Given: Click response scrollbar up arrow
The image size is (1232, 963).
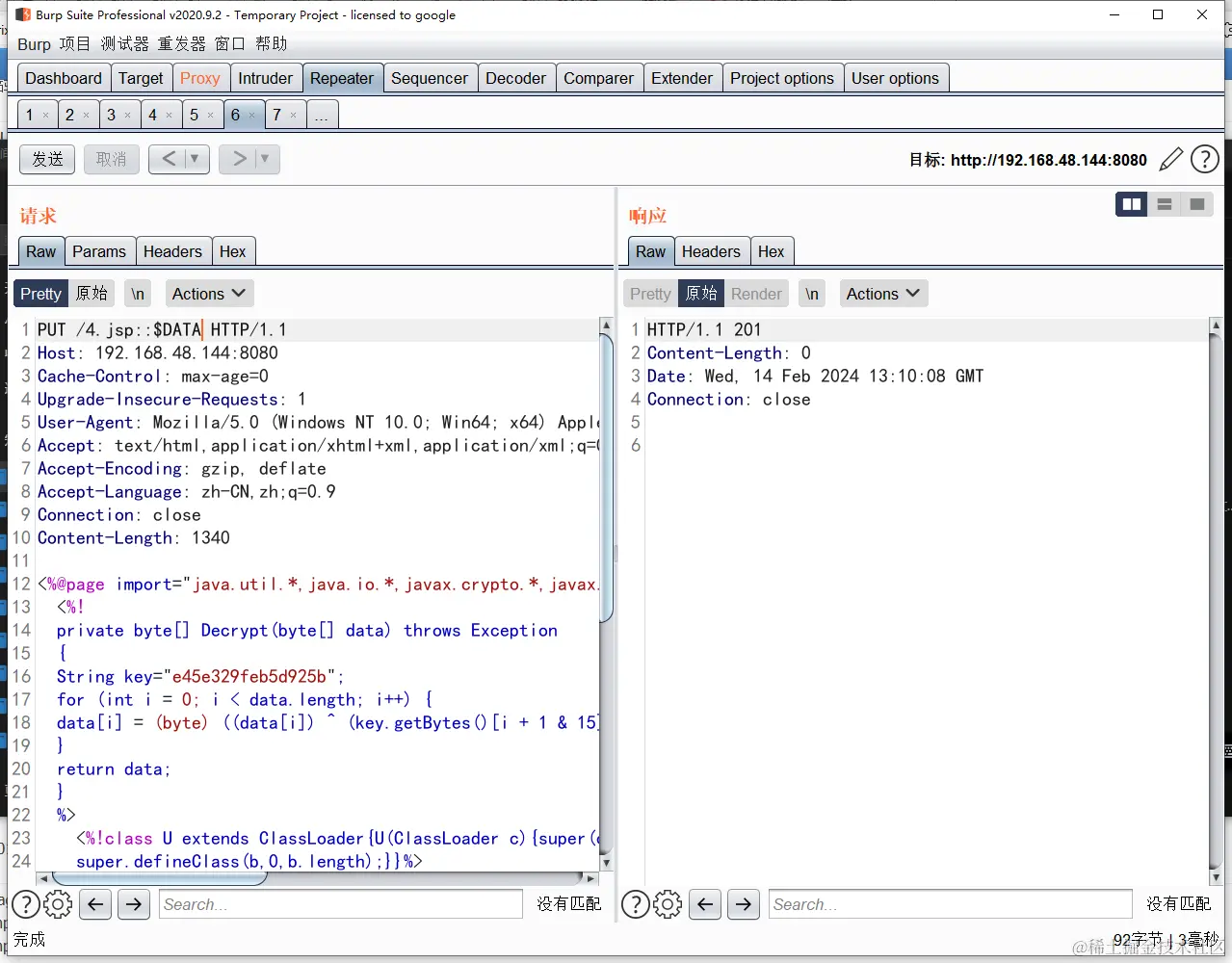Looking at the screenshot, I should (1216, 325).
